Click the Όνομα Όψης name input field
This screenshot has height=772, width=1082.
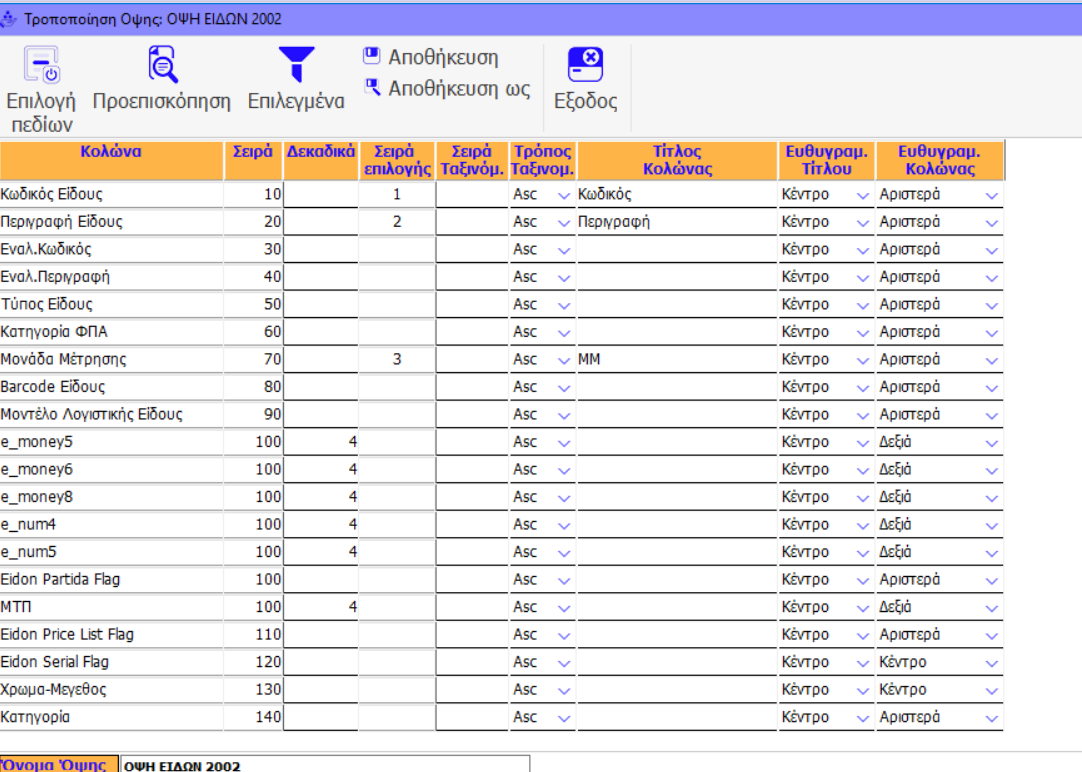pyautogui.click(x=325, y=765)
